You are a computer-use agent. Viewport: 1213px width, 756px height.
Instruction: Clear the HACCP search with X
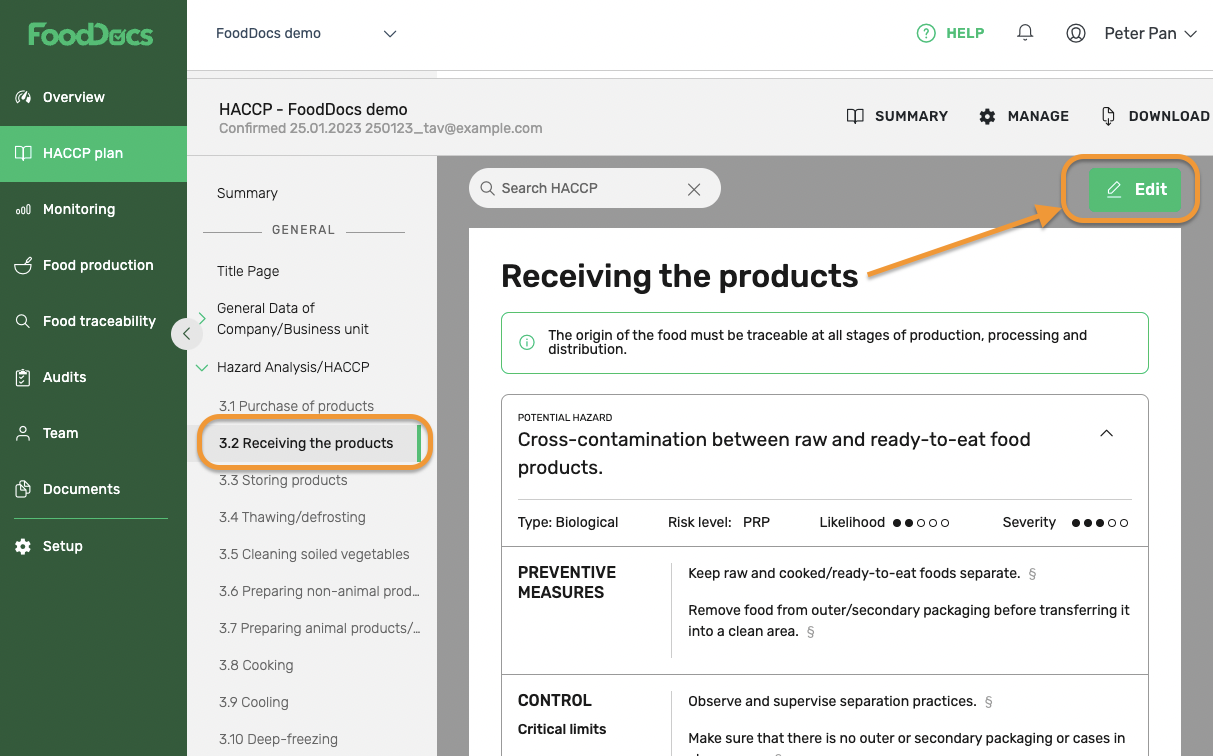tap(694, 189)
